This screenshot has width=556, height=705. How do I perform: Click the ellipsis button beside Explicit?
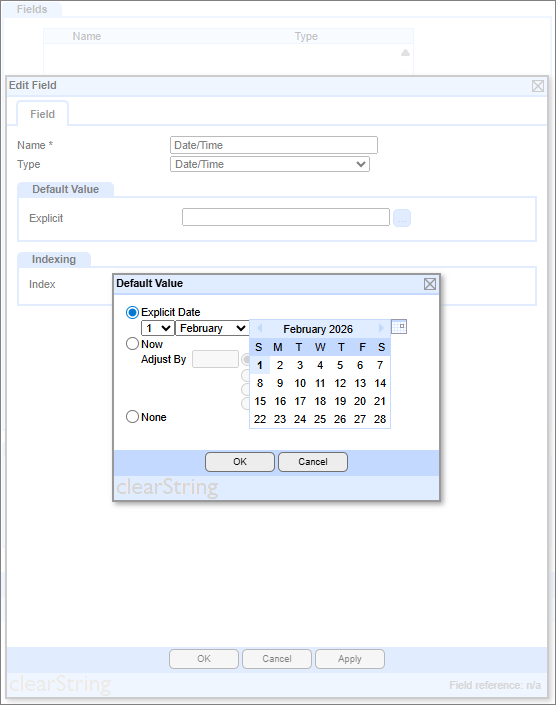click(402, 218)
